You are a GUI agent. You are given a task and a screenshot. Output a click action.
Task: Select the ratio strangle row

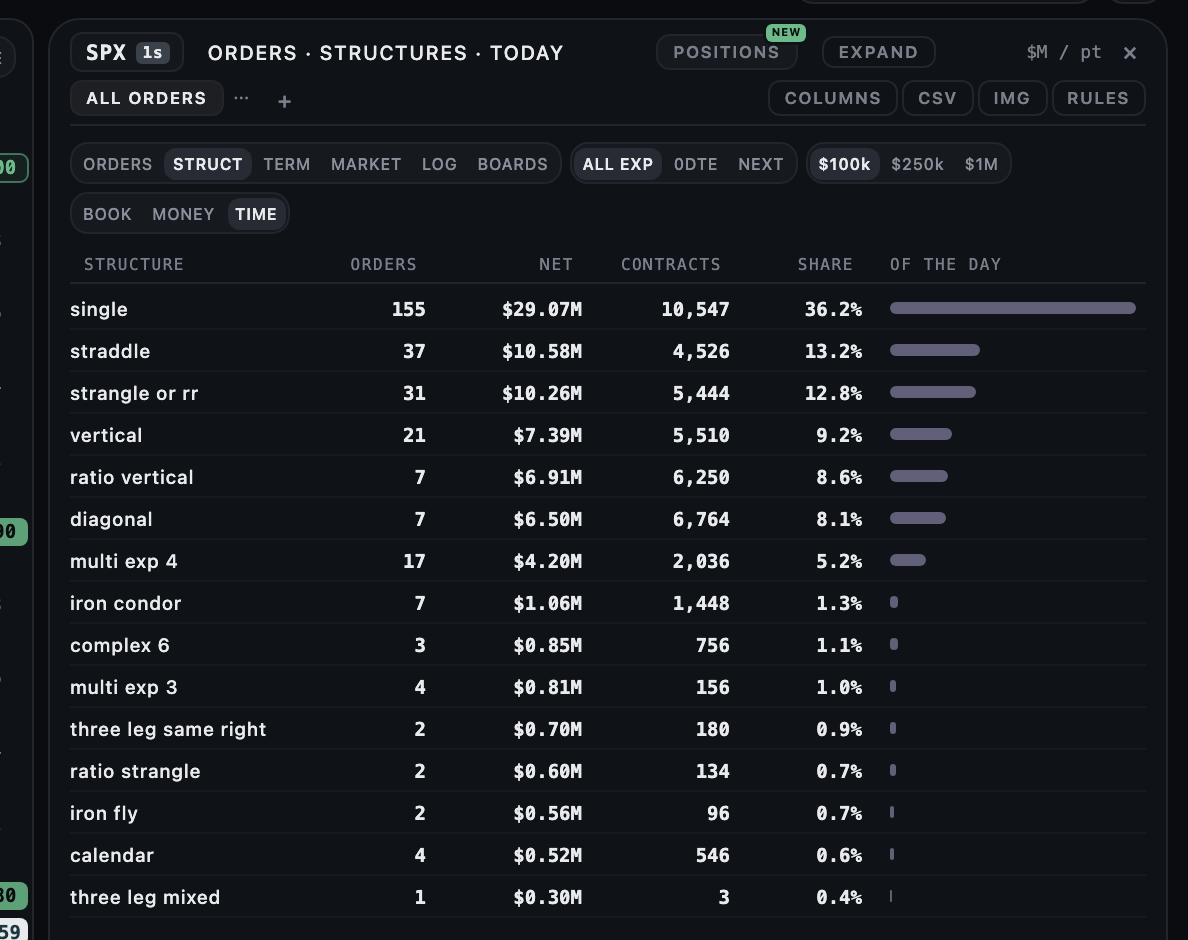608,771
